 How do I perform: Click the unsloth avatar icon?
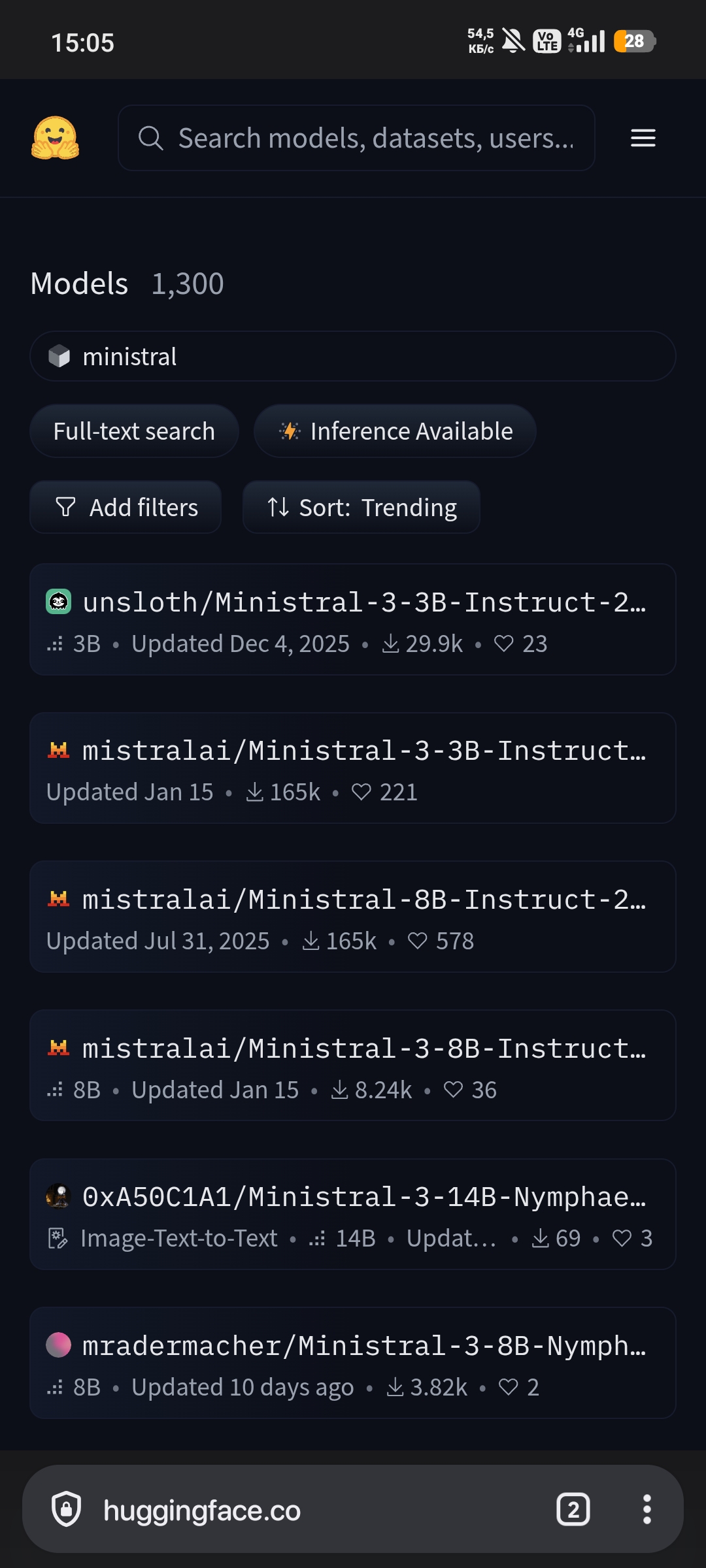pos(58,602)
